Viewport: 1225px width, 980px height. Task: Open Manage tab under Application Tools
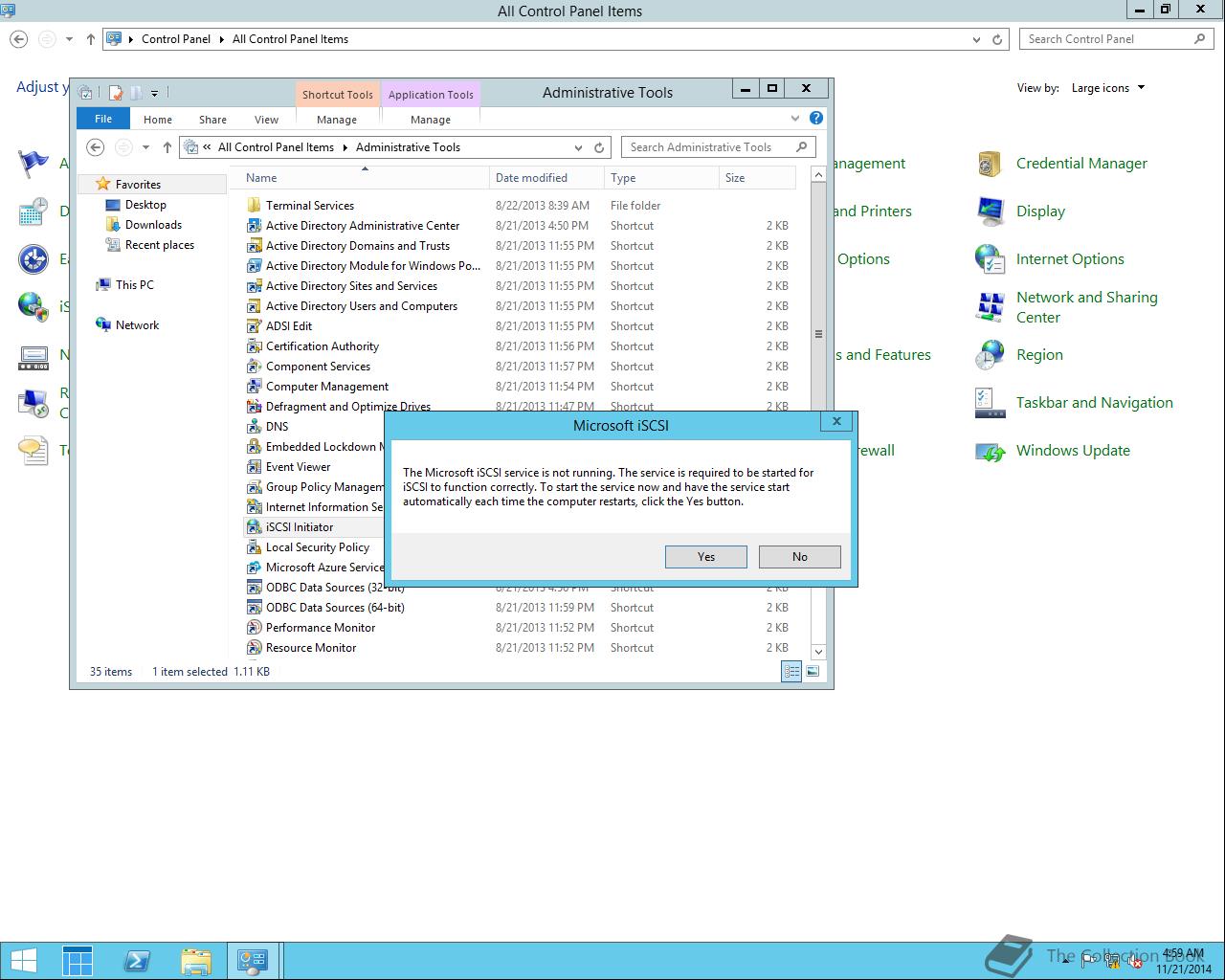click(x=431, y=120)
